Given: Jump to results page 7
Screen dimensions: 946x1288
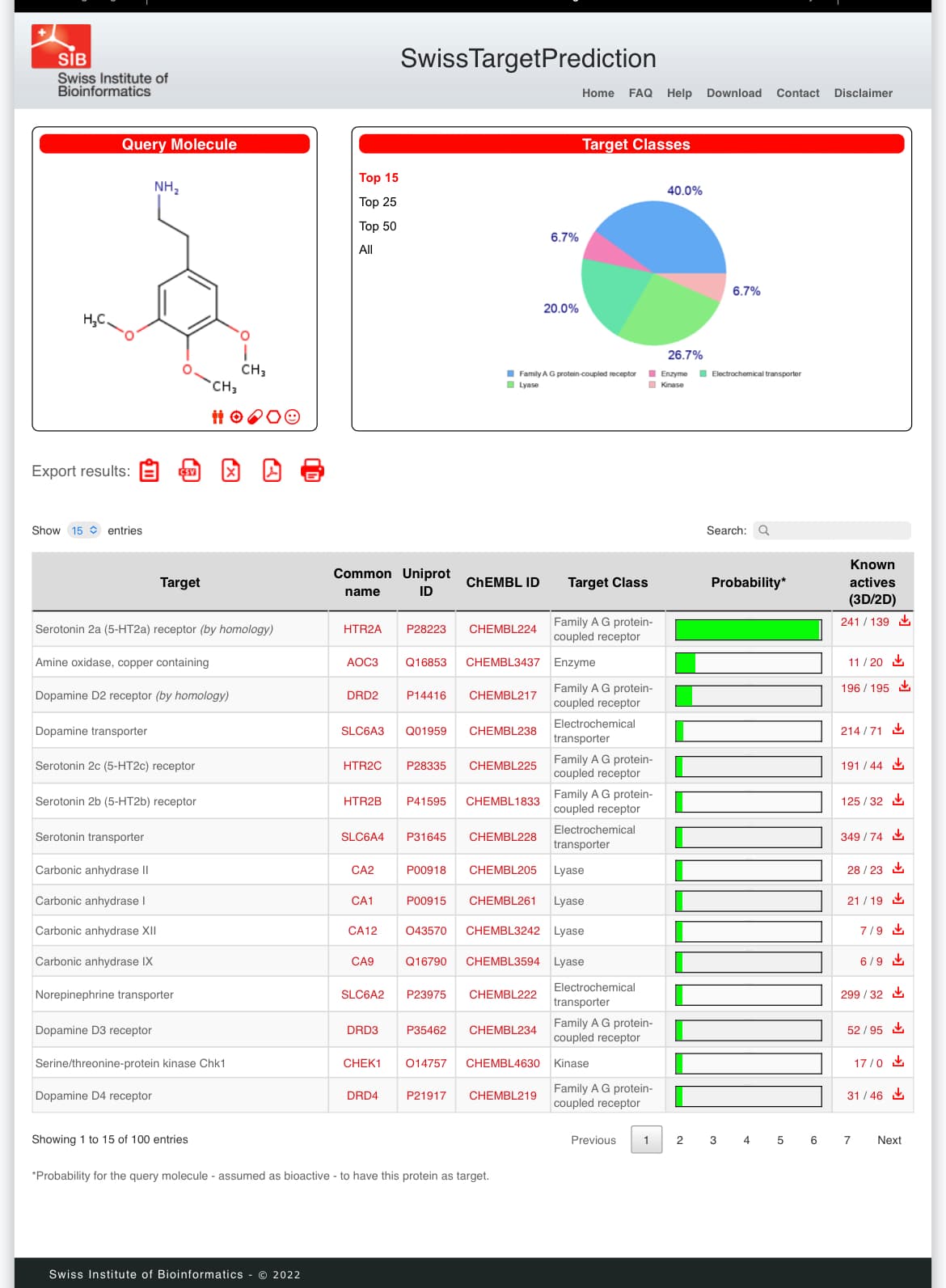Looking at the screenshot, I should click(847, 1140).
